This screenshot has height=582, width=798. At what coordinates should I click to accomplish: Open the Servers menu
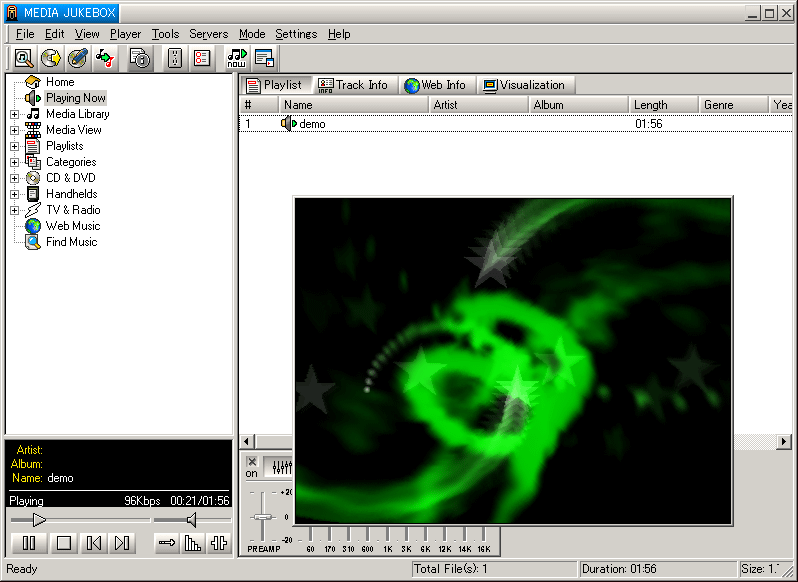point(209,34)
